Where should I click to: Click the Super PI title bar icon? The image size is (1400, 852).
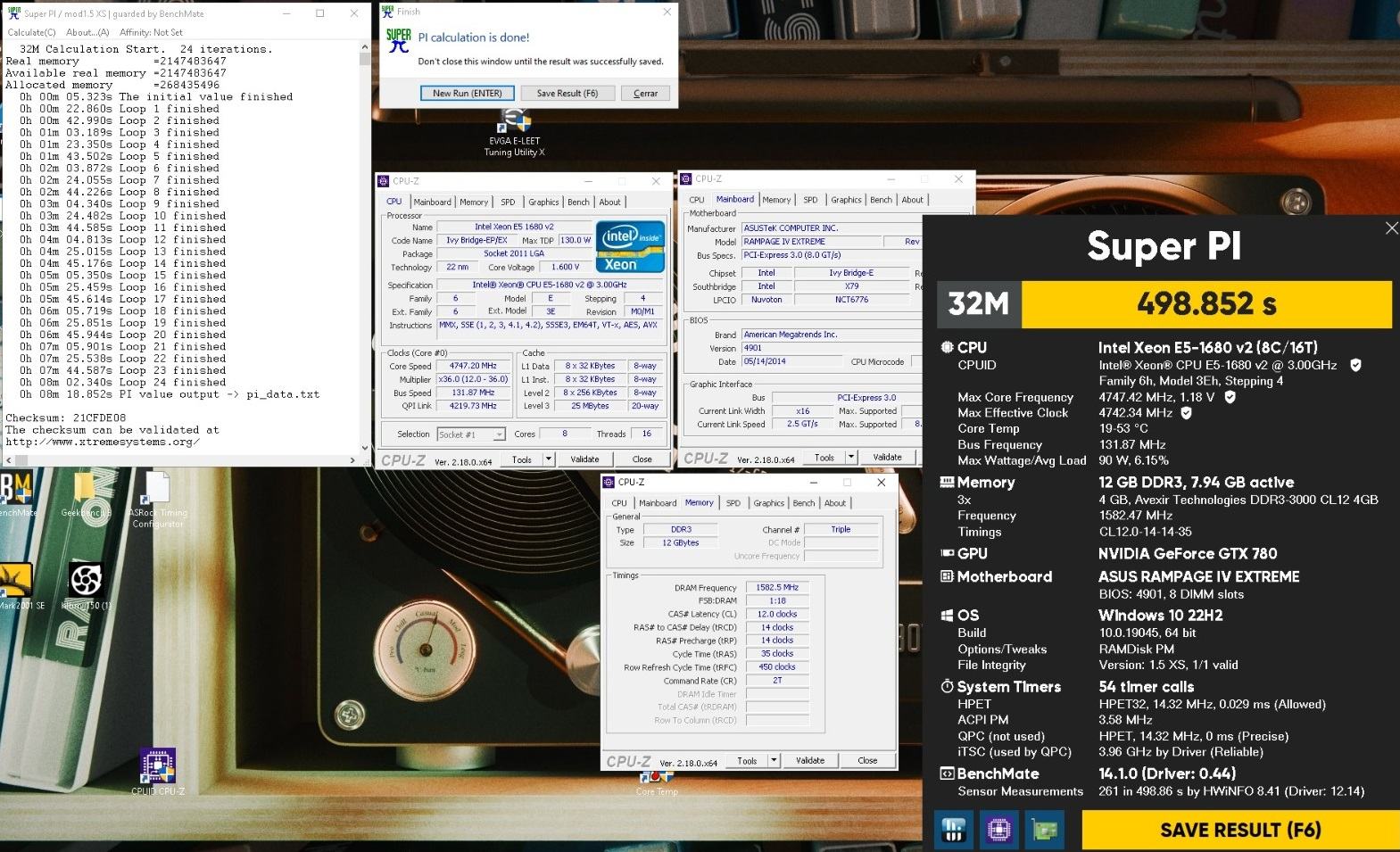(x=13, y=13)
